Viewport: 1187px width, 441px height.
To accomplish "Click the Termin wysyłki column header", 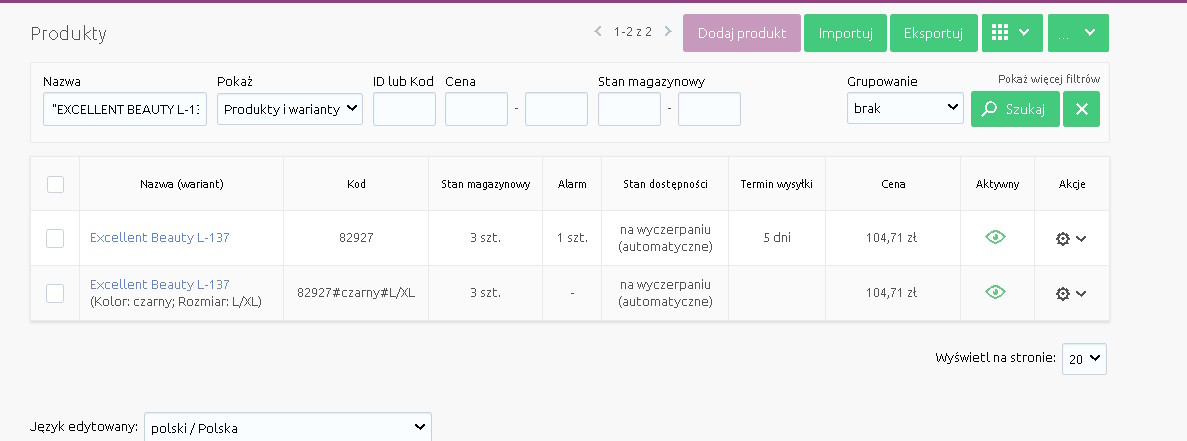I will pyautogui.click(x=777, y=184).
